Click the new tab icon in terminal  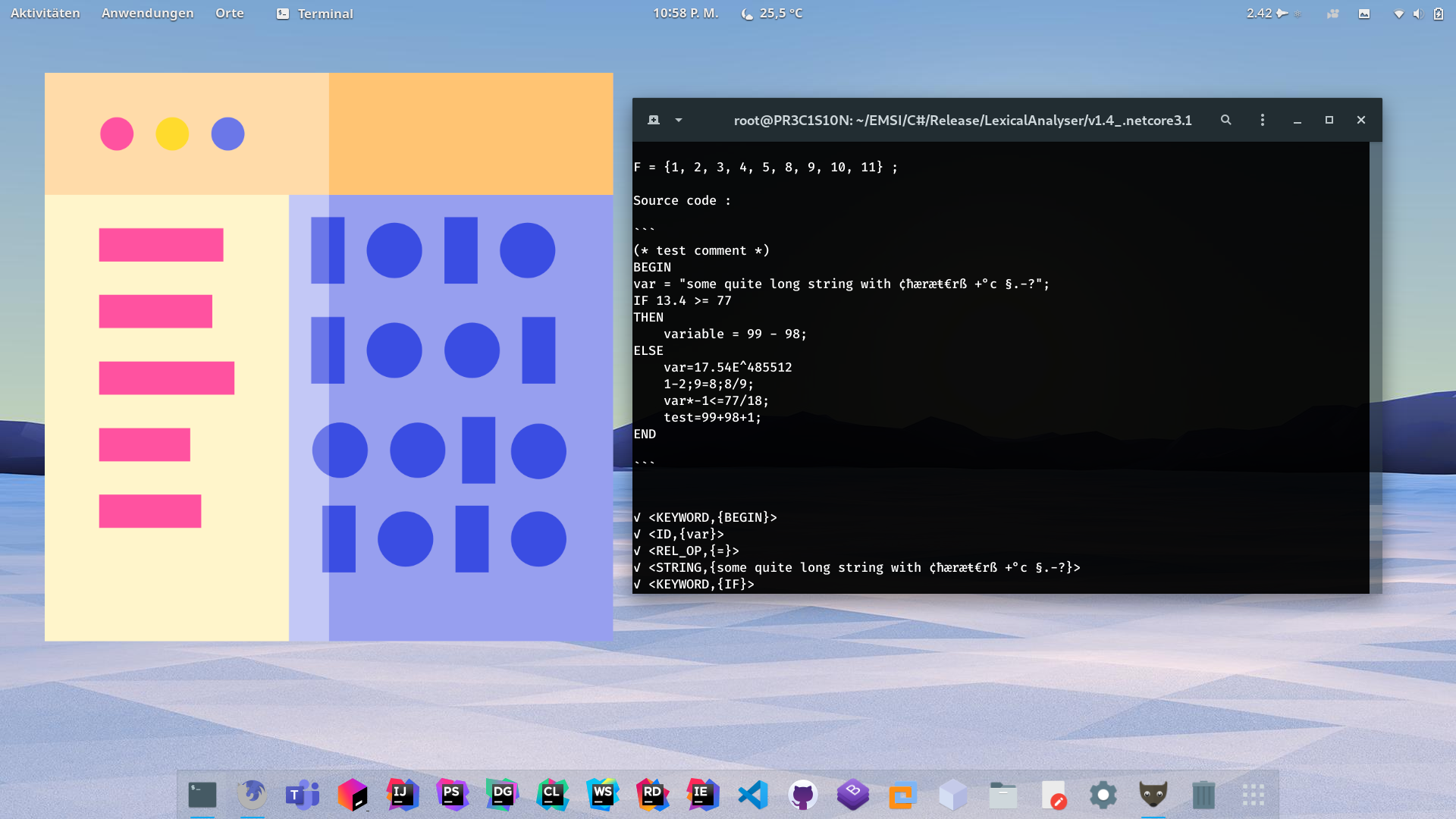point(654,120)
